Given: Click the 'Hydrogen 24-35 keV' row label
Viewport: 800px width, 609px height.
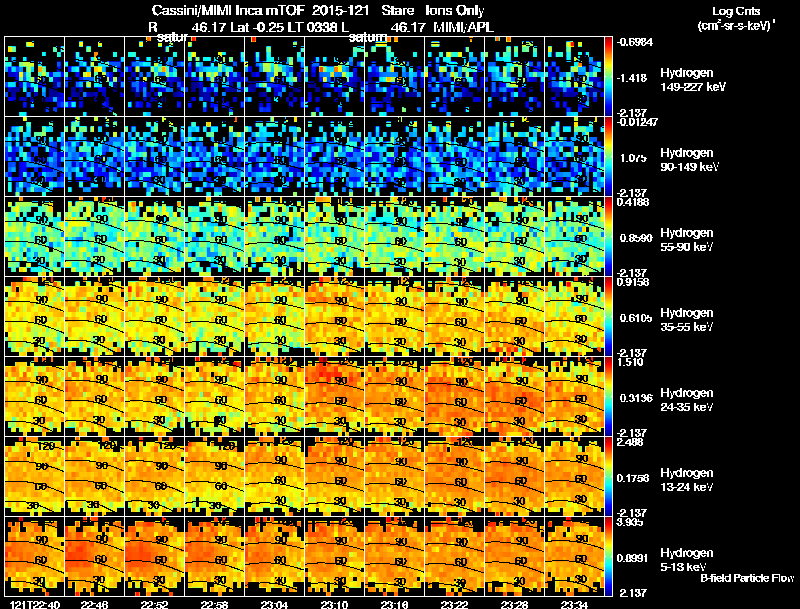Looking at the screenshot, I should tap(687, 400).
